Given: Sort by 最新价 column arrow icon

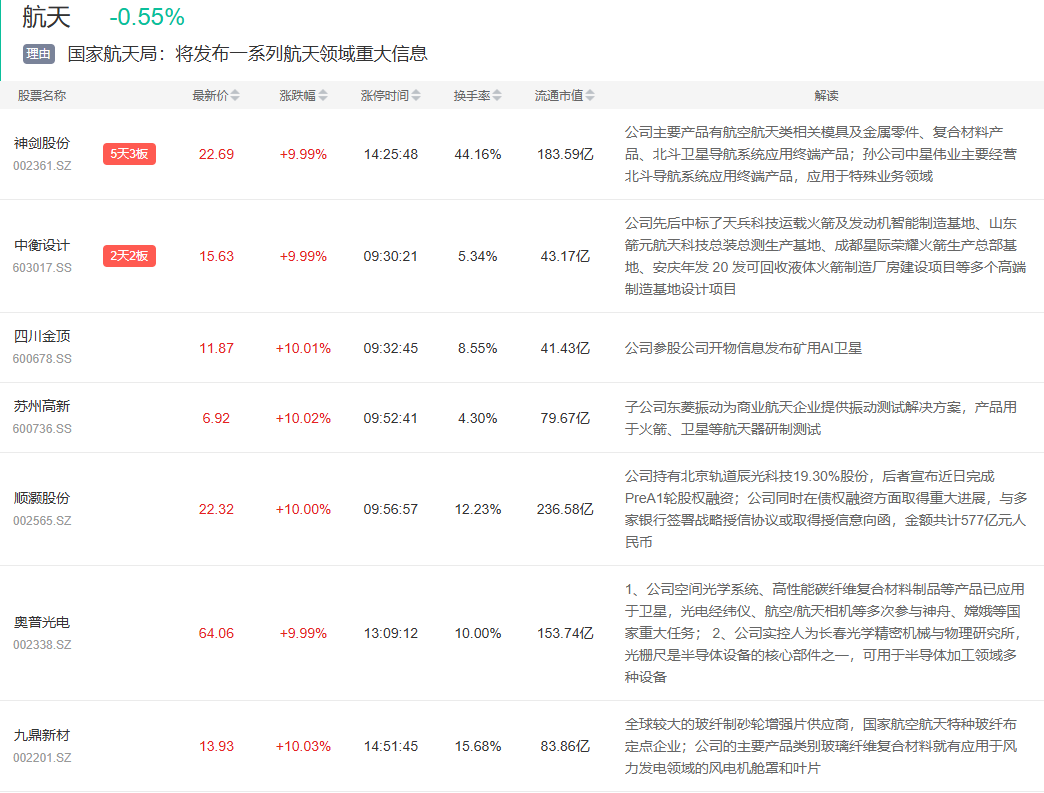Looking at the screenshot, I should click(236, 96).
